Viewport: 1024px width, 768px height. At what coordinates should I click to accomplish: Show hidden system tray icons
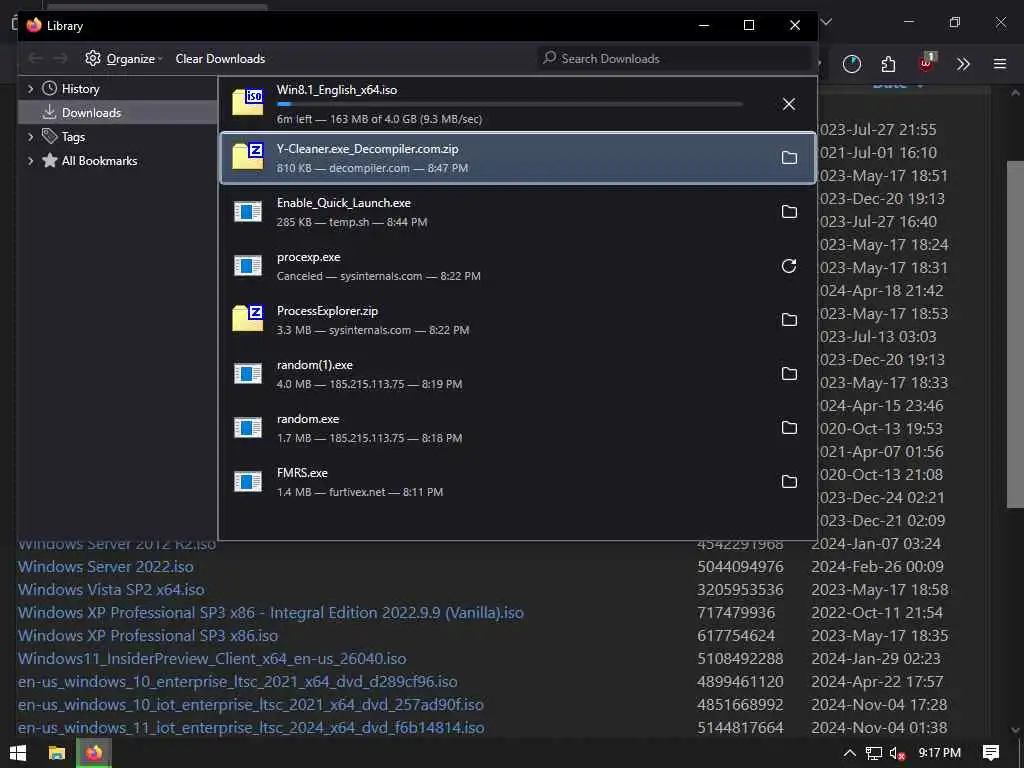click(x=849, y=753)
